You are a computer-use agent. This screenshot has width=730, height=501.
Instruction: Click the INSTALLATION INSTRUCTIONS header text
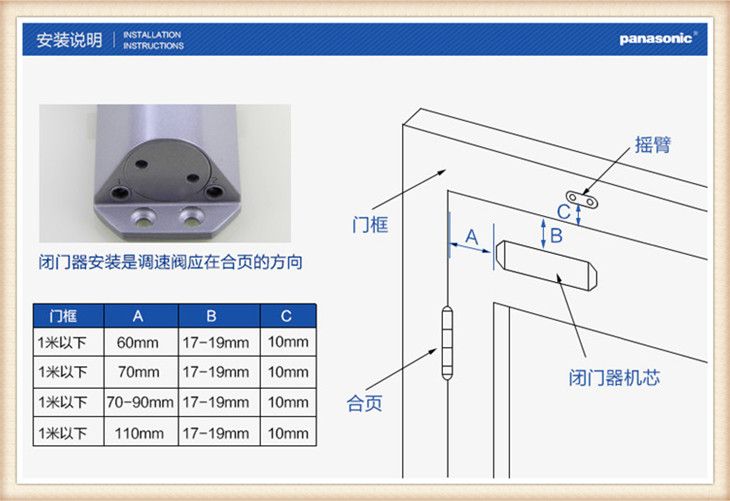(153, 40)
